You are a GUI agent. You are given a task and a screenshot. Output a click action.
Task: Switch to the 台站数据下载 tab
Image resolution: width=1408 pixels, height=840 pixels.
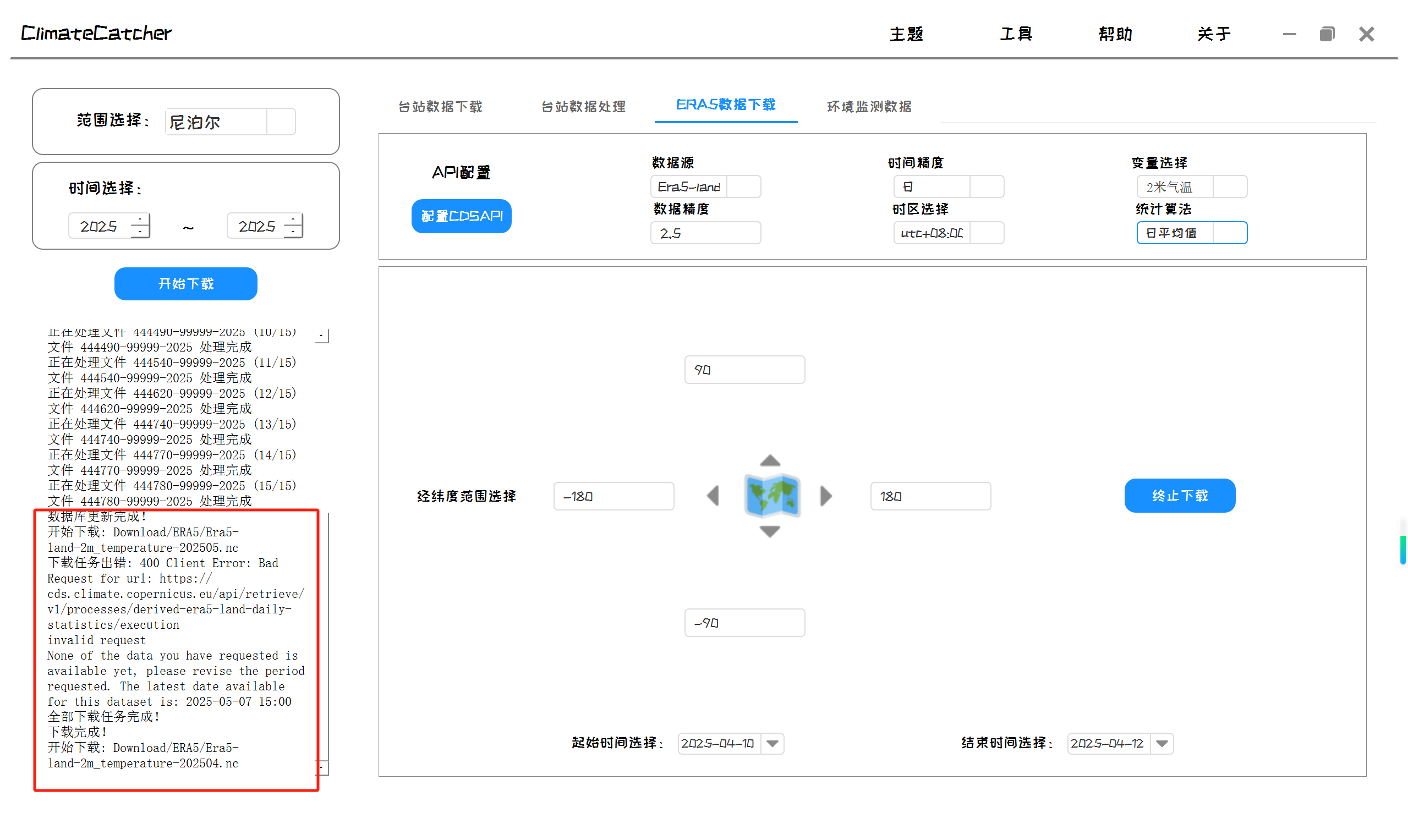click(441, 106)
